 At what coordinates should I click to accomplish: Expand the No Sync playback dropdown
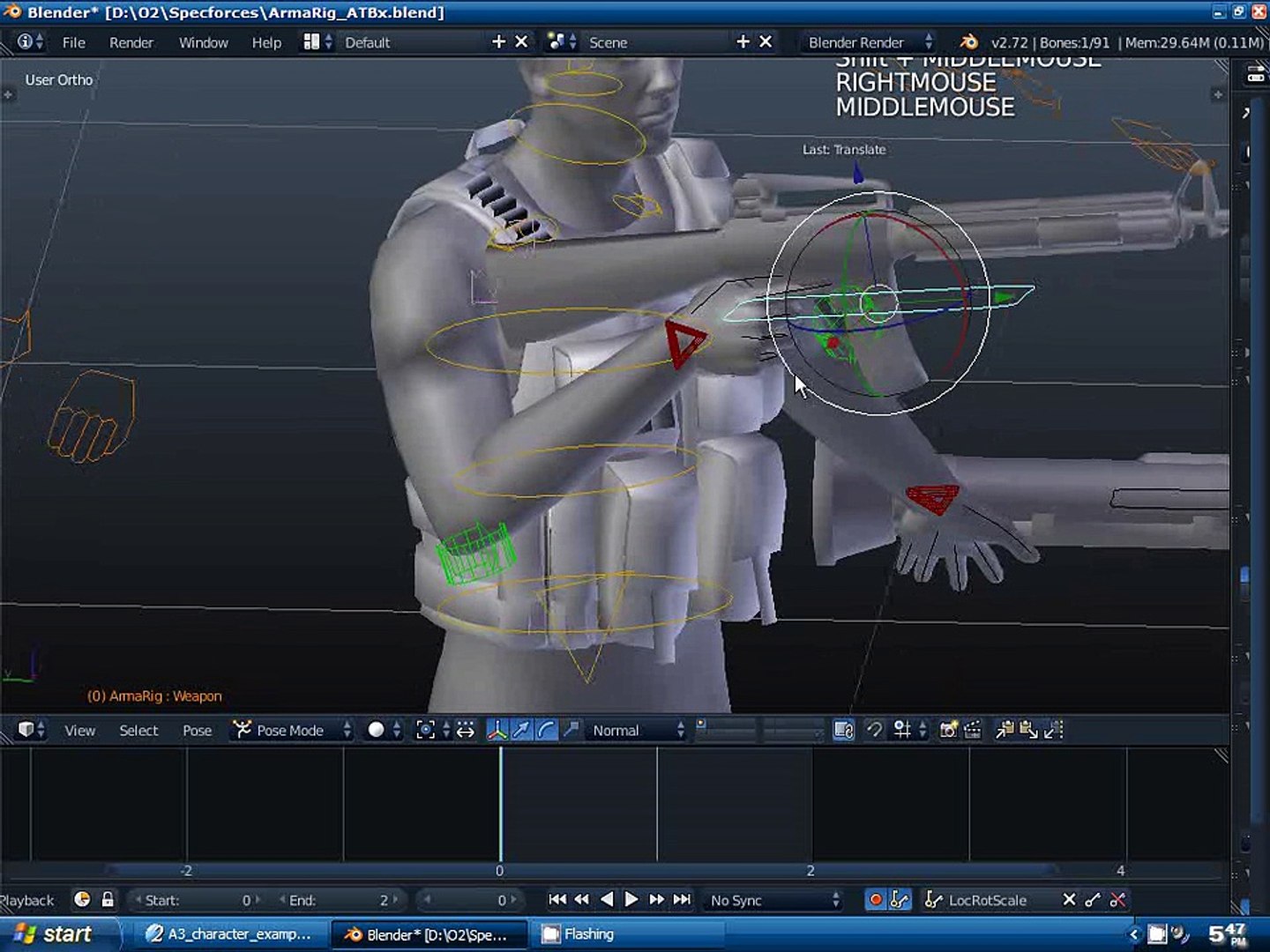pos(774,900)
